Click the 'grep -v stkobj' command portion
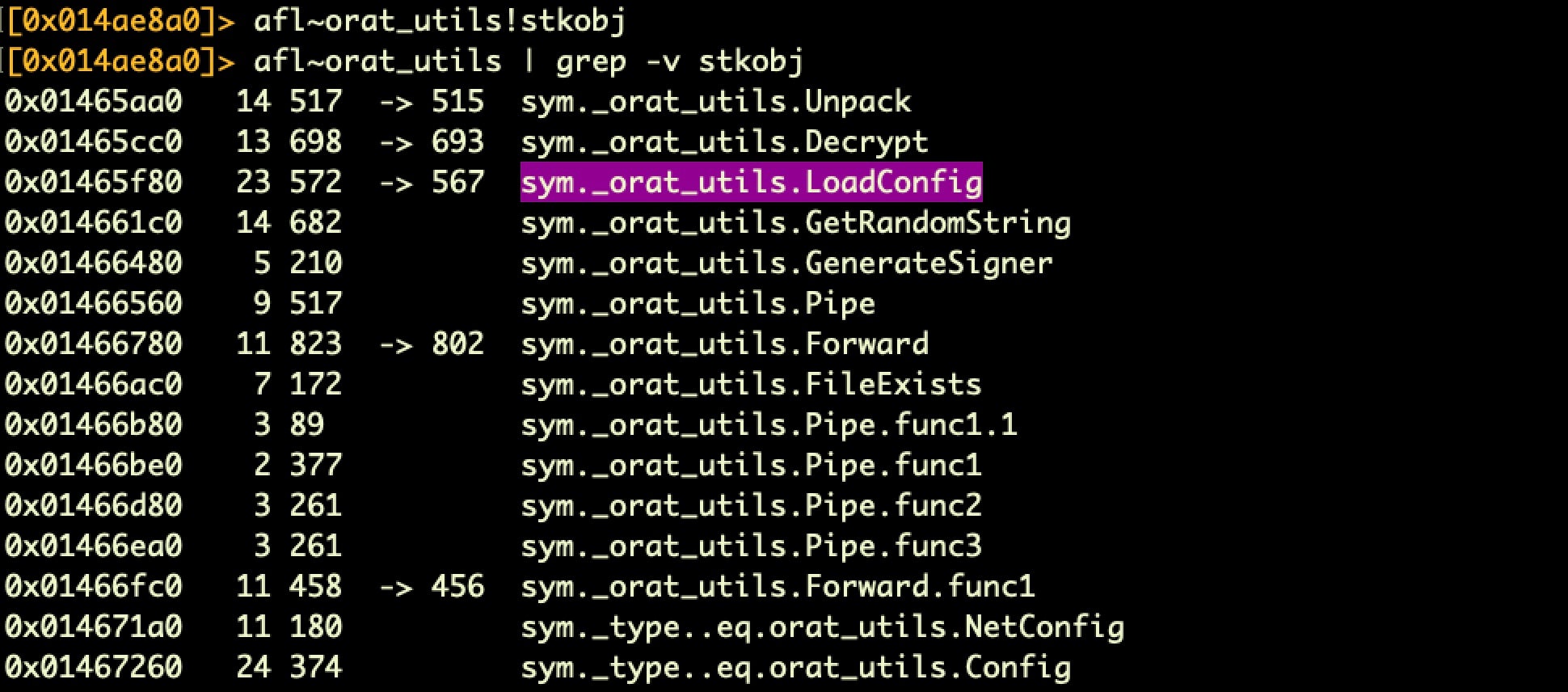This screenshot has height=692, width=1568. pos(680,61)
